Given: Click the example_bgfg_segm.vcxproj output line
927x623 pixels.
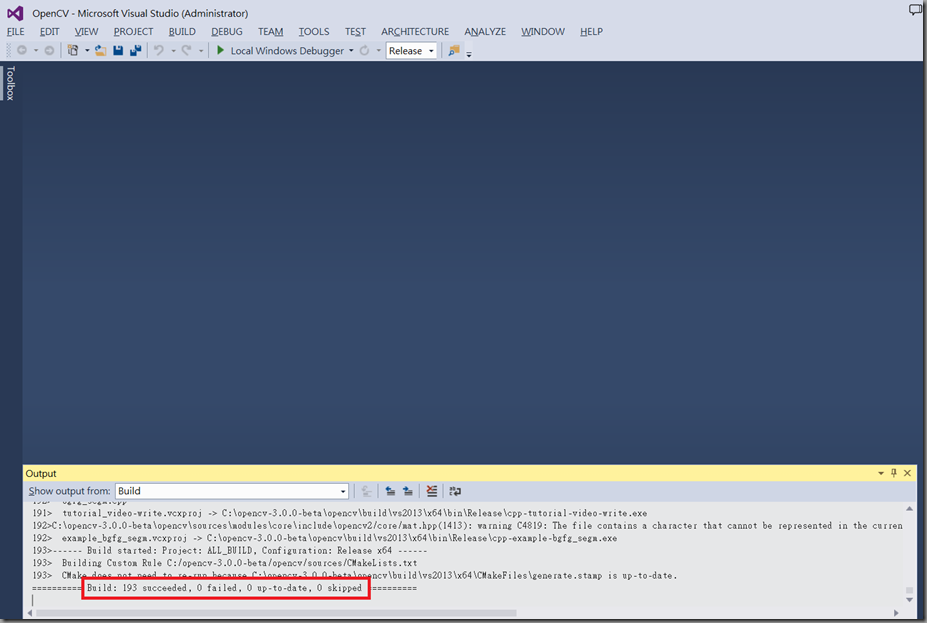Looking at the screenshot, I should (325, 538).
